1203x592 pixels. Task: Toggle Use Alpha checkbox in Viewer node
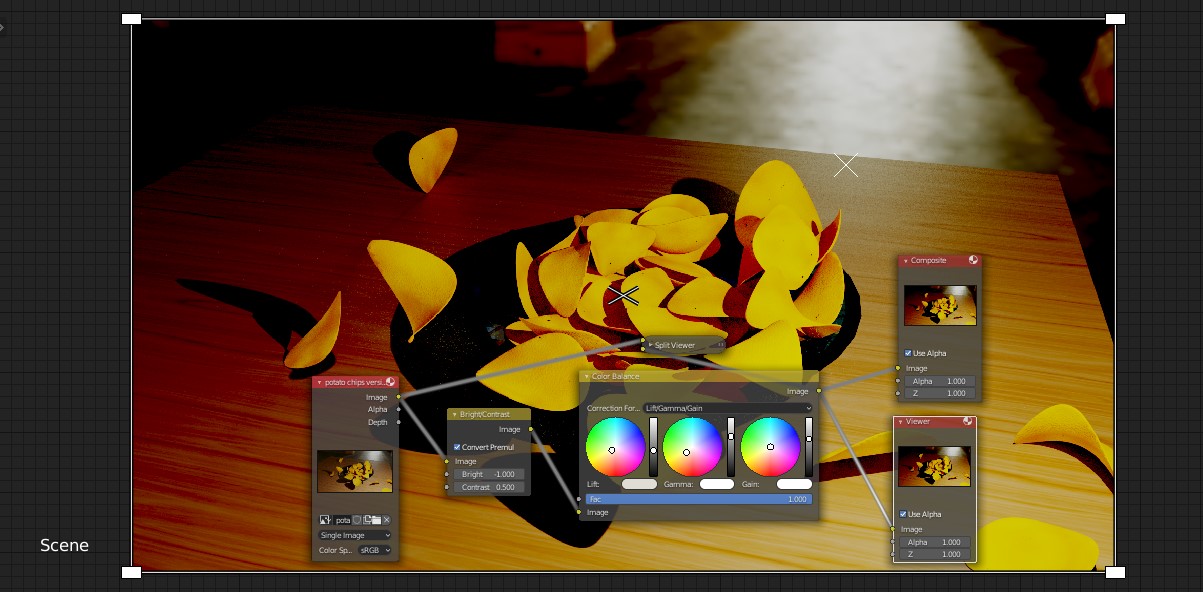(903, 514)
